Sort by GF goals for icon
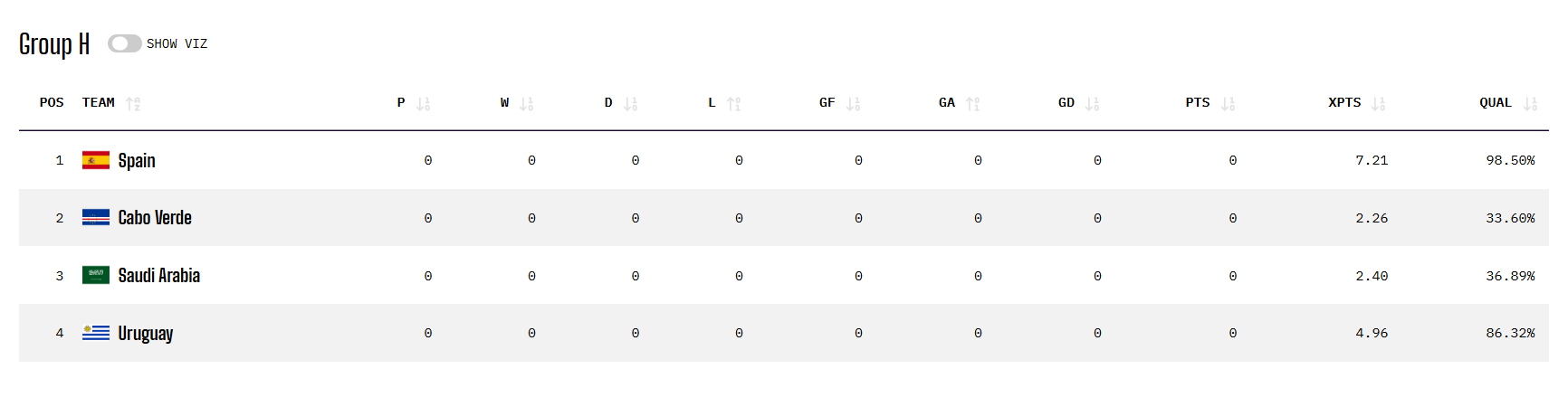This screenshot has width=1568, height=407. 853,104
